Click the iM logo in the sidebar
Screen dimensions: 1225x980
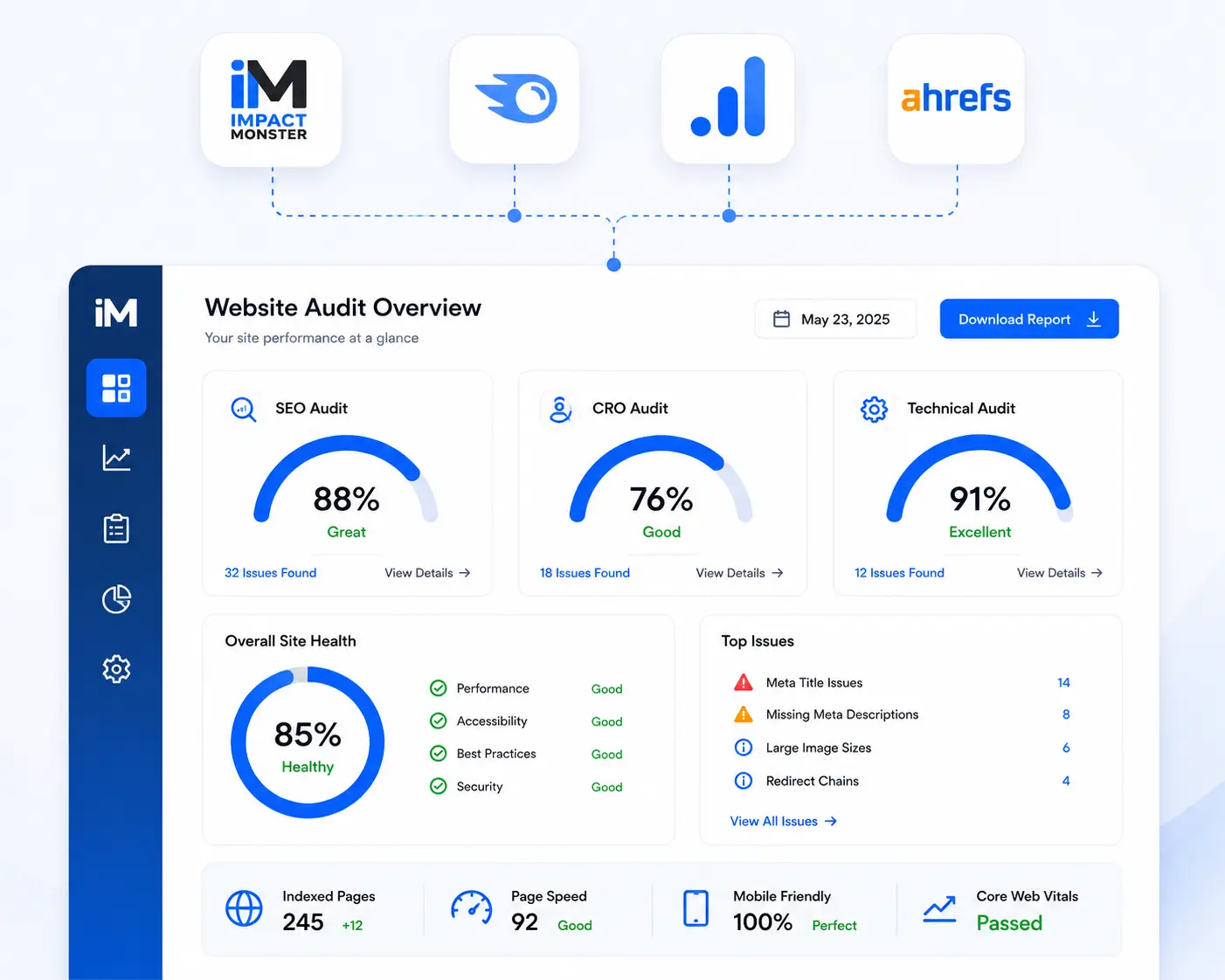pos(116,312)
